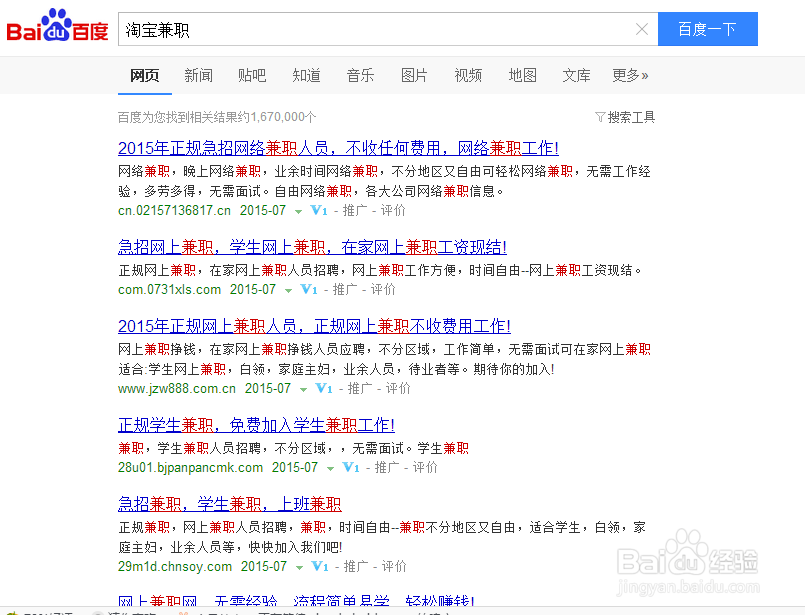Open 搜索工具 filter

click(x=625, y=117)
